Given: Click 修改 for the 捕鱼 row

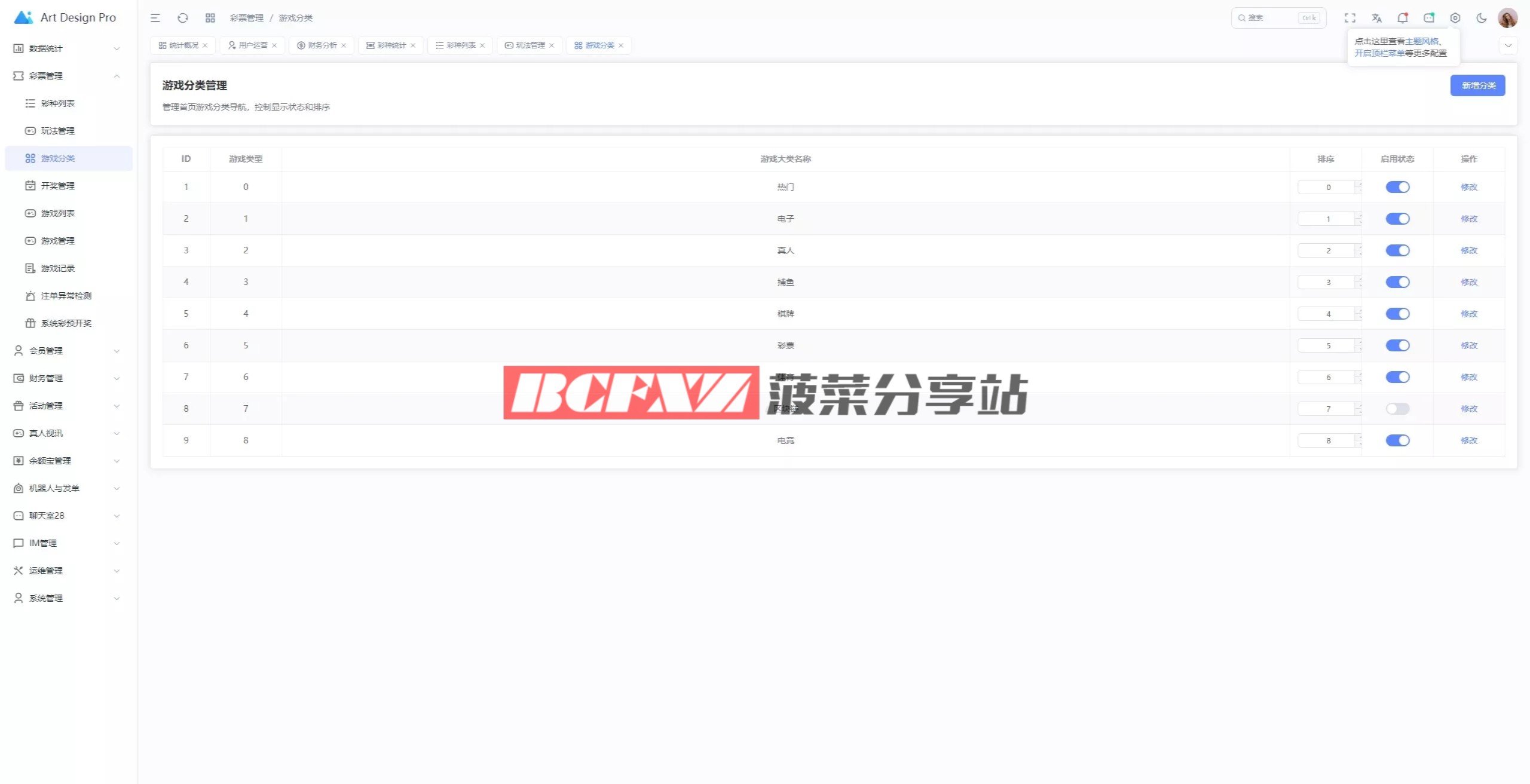Looking at the screenshot, I should 1468,282.
